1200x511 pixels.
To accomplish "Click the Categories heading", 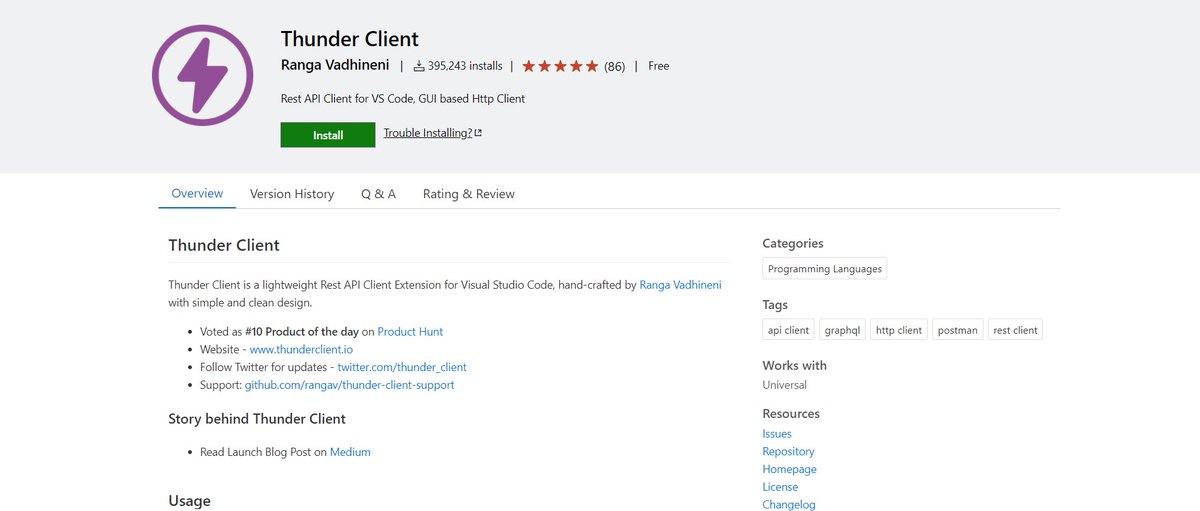I will 793,243.
